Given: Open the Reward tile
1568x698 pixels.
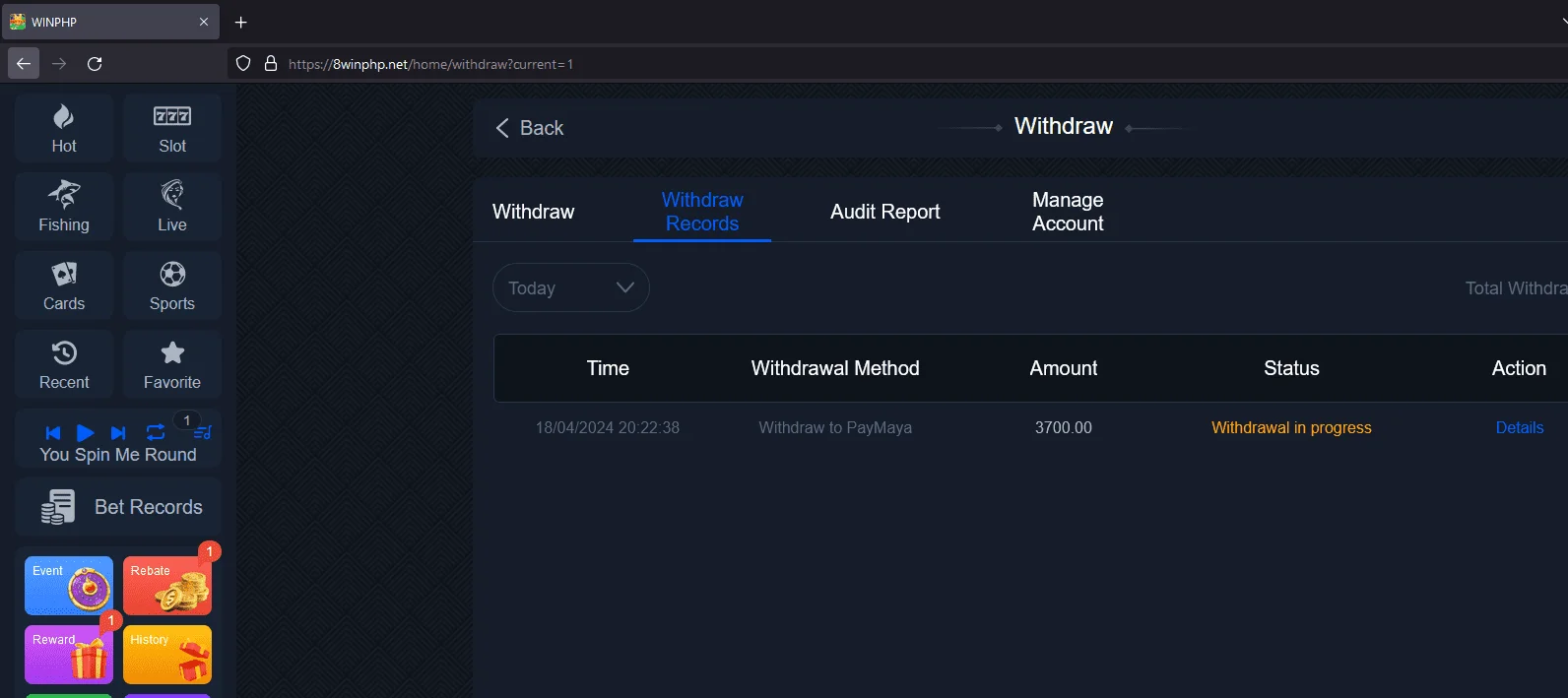Looking at the screenshot, I should [x=69, y=655].
